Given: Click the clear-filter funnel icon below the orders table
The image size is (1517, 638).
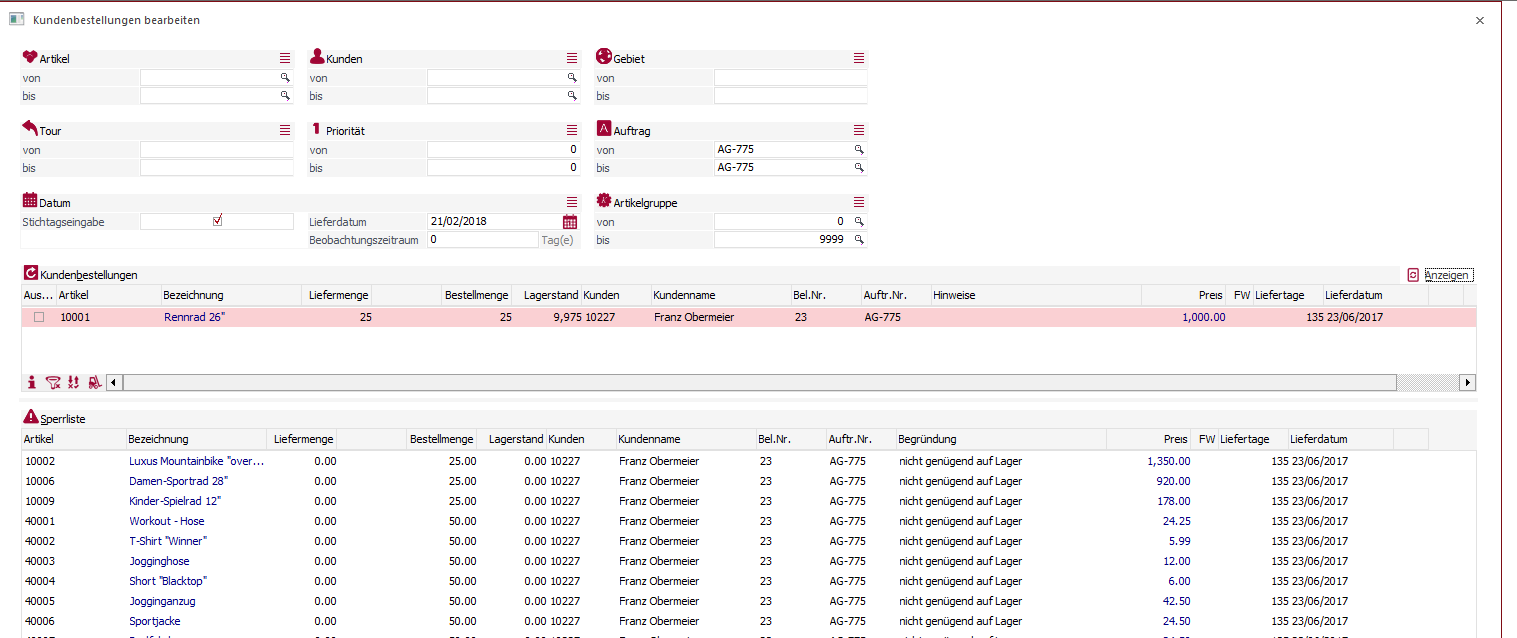Looking at the screenshot, I should 54,382.
